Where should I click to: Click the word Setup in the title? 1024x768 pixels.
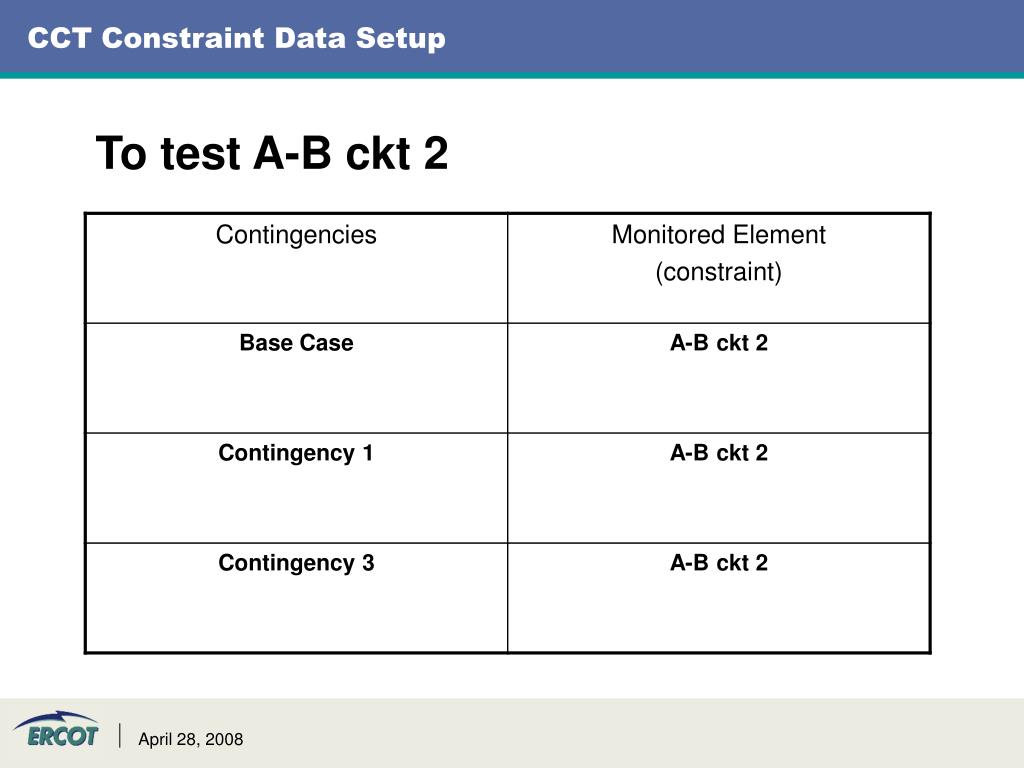point(400,39)
